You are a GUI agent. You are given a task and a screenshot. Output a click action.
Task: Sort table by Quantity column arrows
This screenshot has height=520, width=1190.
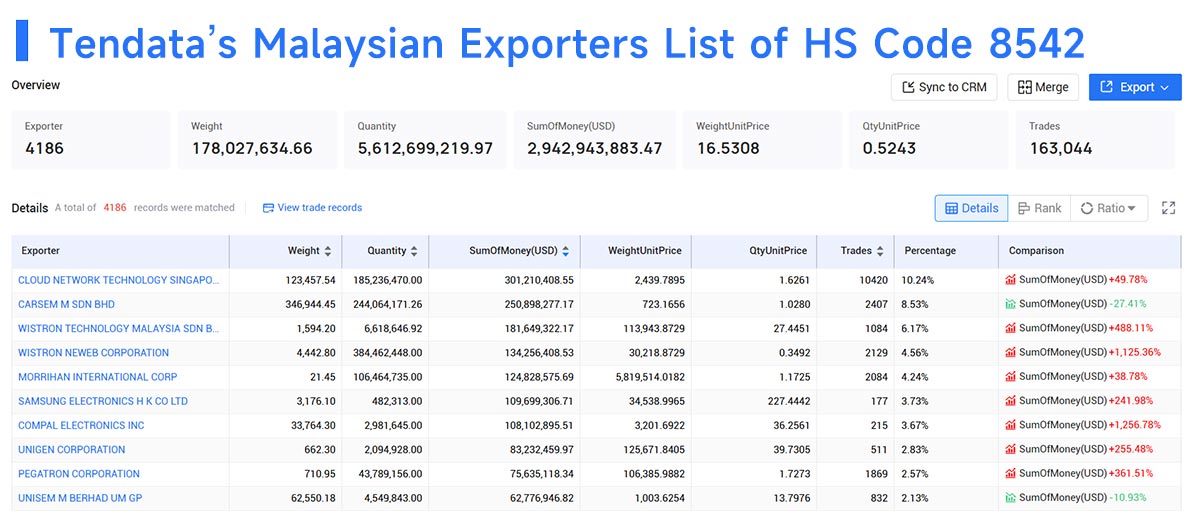tap(414, 251)
